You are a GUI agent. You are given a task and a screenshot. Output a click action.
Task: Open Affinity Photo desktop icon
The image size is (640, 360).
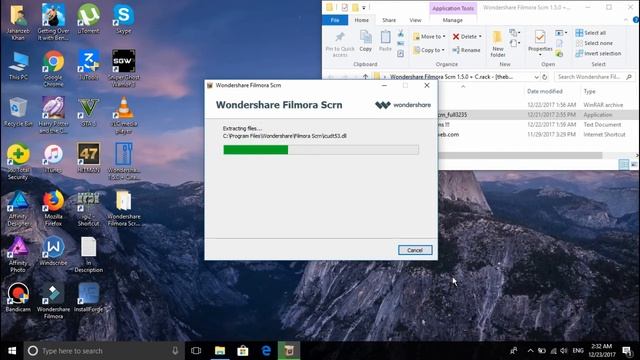pos(18,255)
